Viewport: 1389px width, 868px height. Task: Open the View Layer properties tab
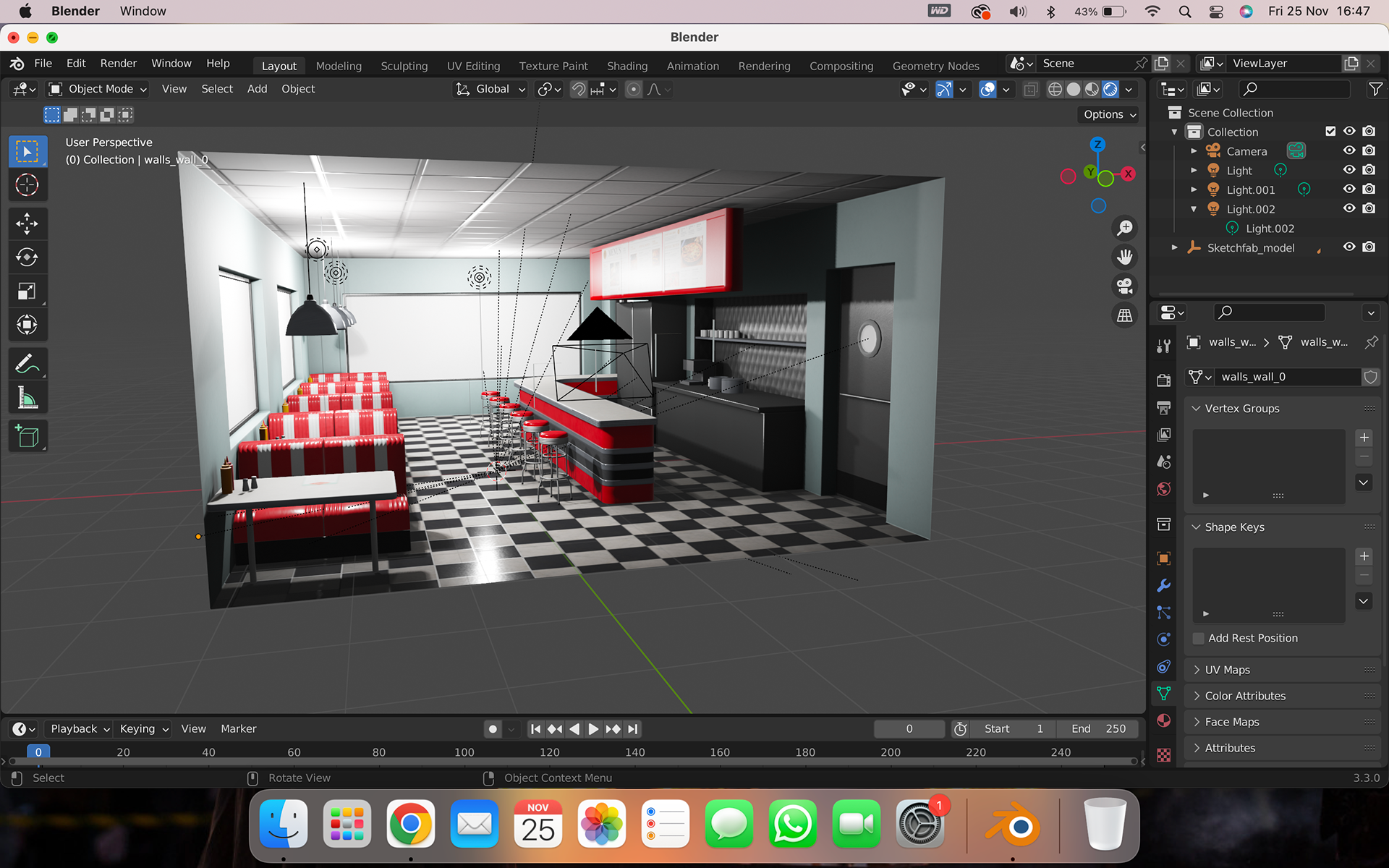click(x=1163, y=435)
